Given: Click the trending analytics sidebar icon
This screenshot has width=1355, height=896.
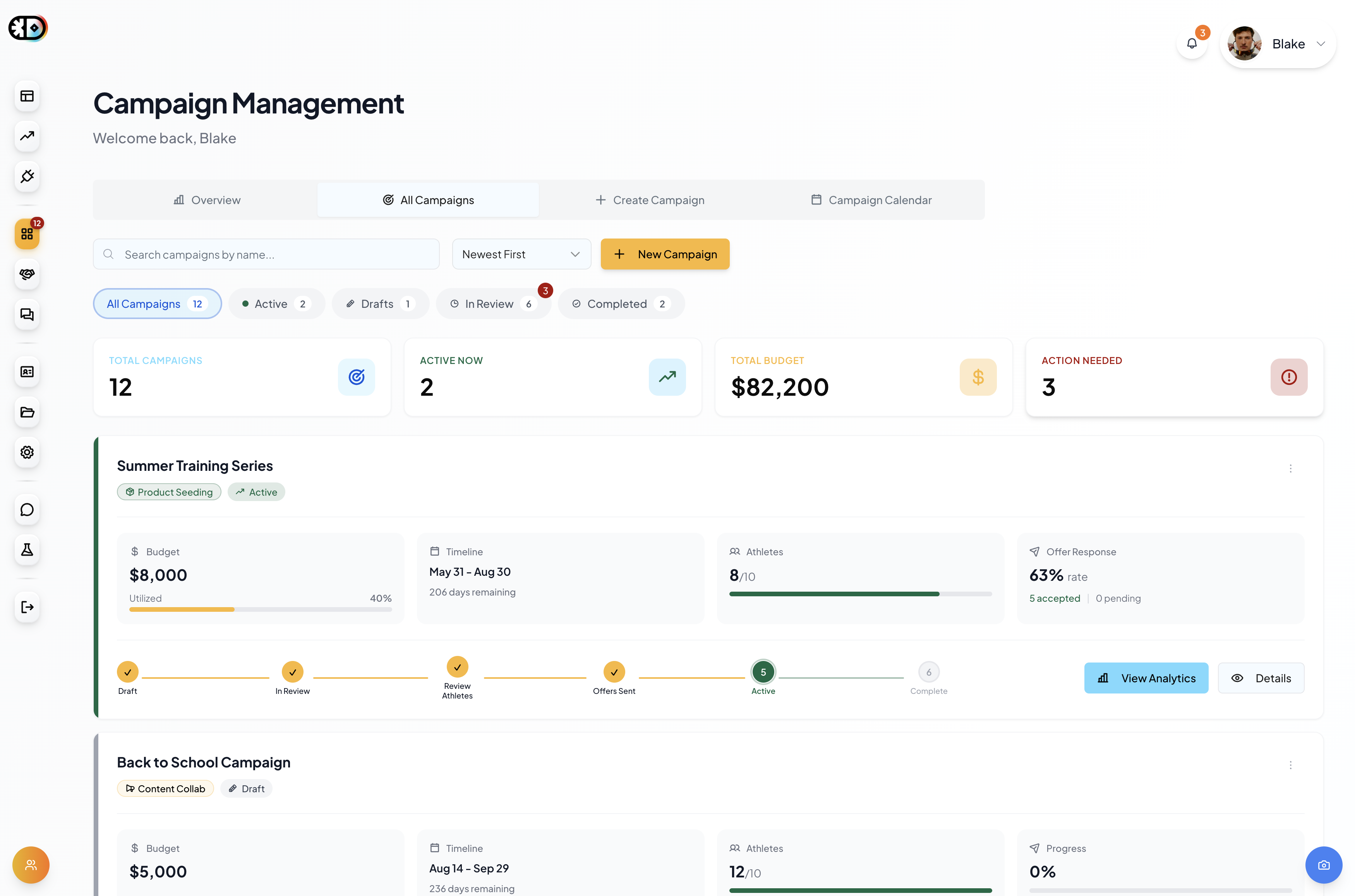Looking at the screenshot, I should pos(27,136).
